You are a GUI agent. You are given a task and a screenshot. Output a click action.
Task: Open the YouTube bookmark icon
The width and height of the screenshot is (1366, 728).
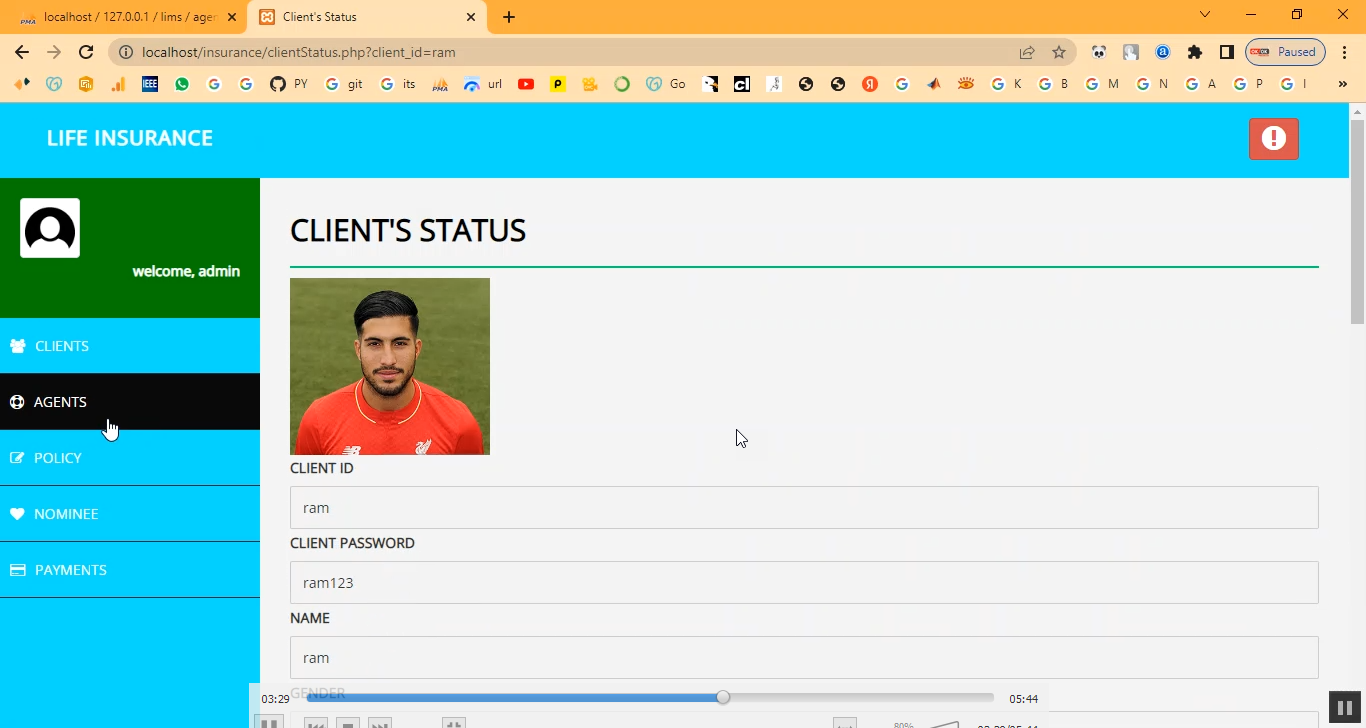tap(526, 84)
